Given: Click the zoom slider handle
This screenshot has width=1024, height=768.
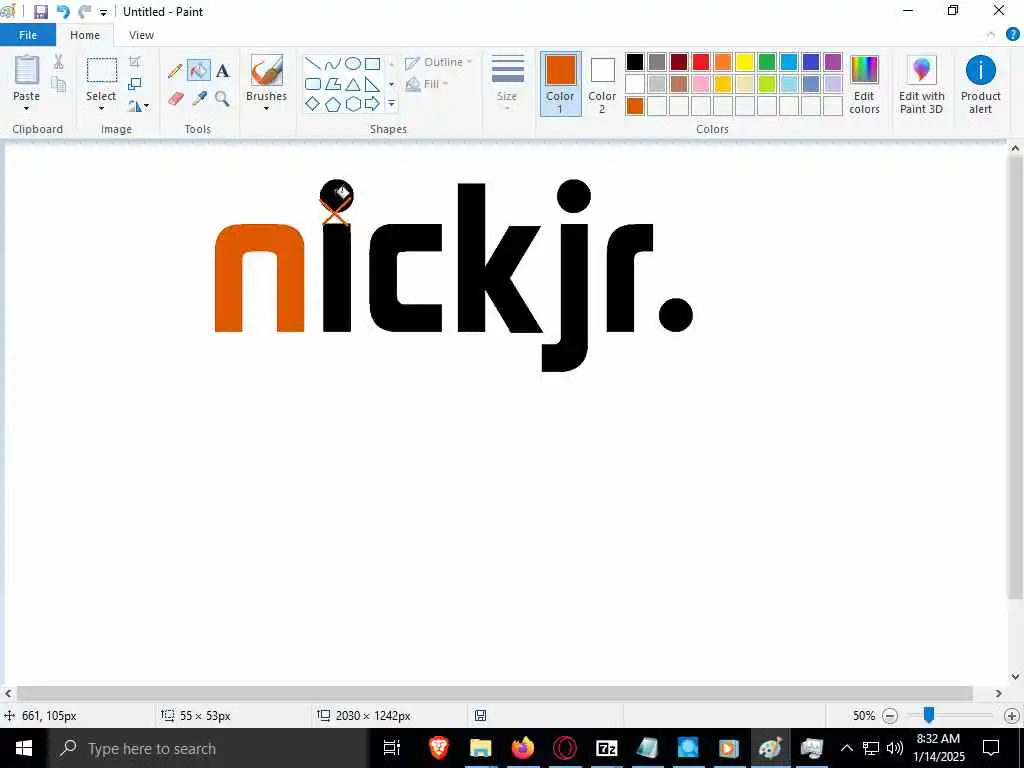Looking at the screenshot, I should point(928,716).
